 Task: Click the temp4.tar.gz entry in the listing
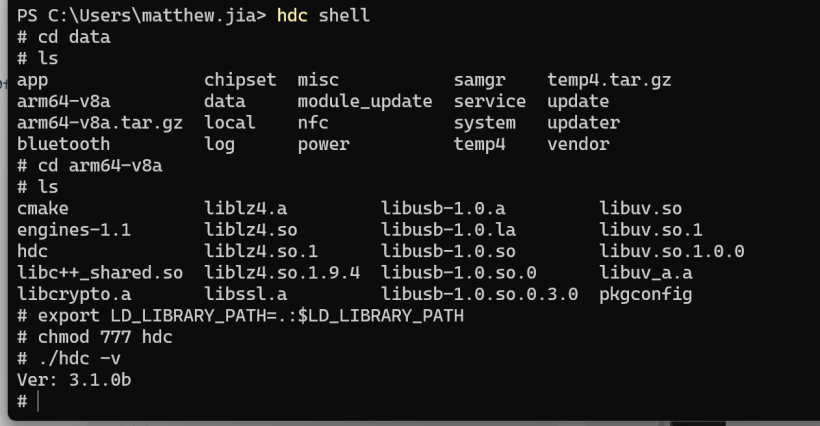point(609,80)
